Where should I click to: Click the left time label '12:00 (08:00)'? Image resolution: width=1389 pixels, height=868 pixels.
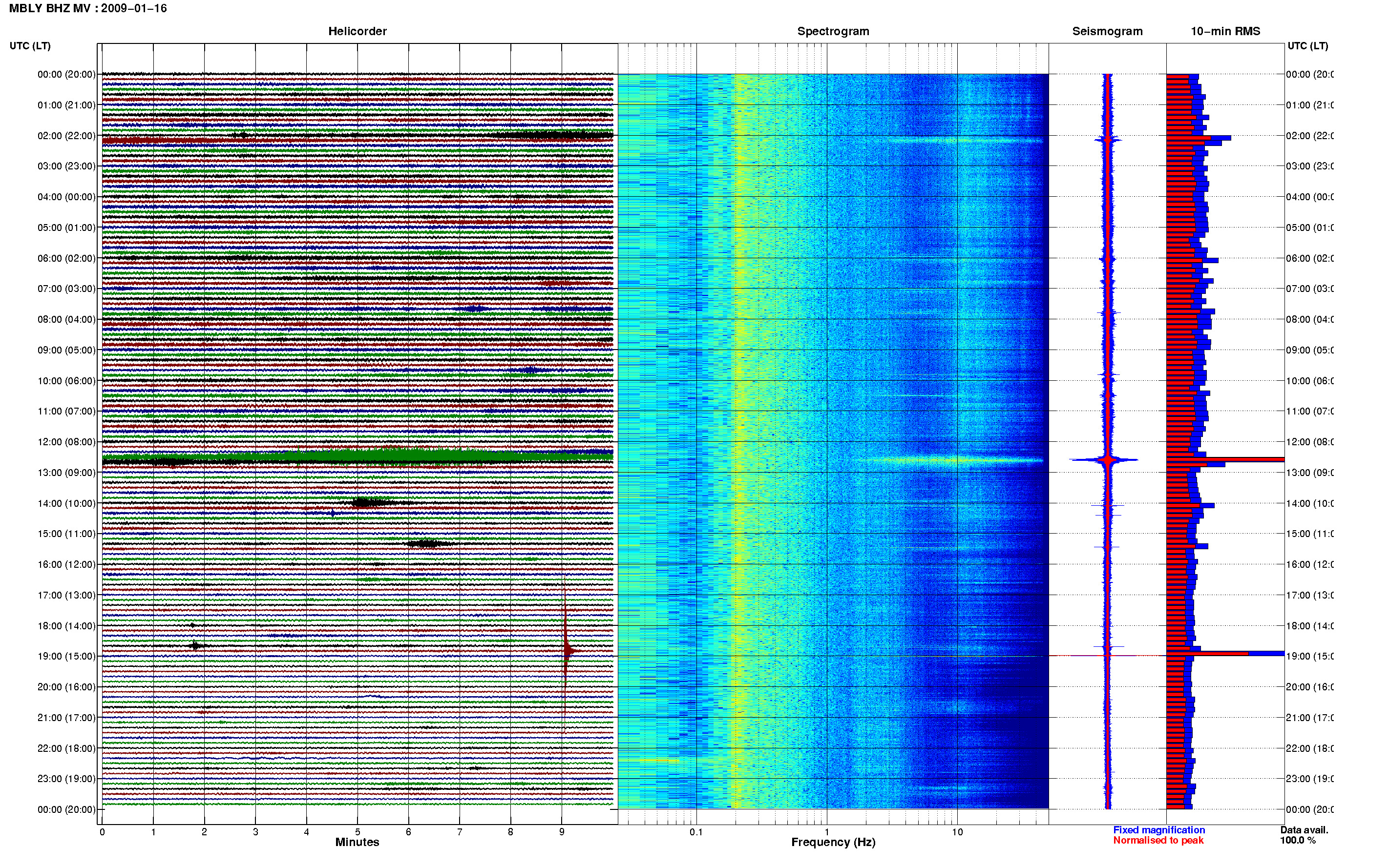pyautogui.click(x=66, y=442)
